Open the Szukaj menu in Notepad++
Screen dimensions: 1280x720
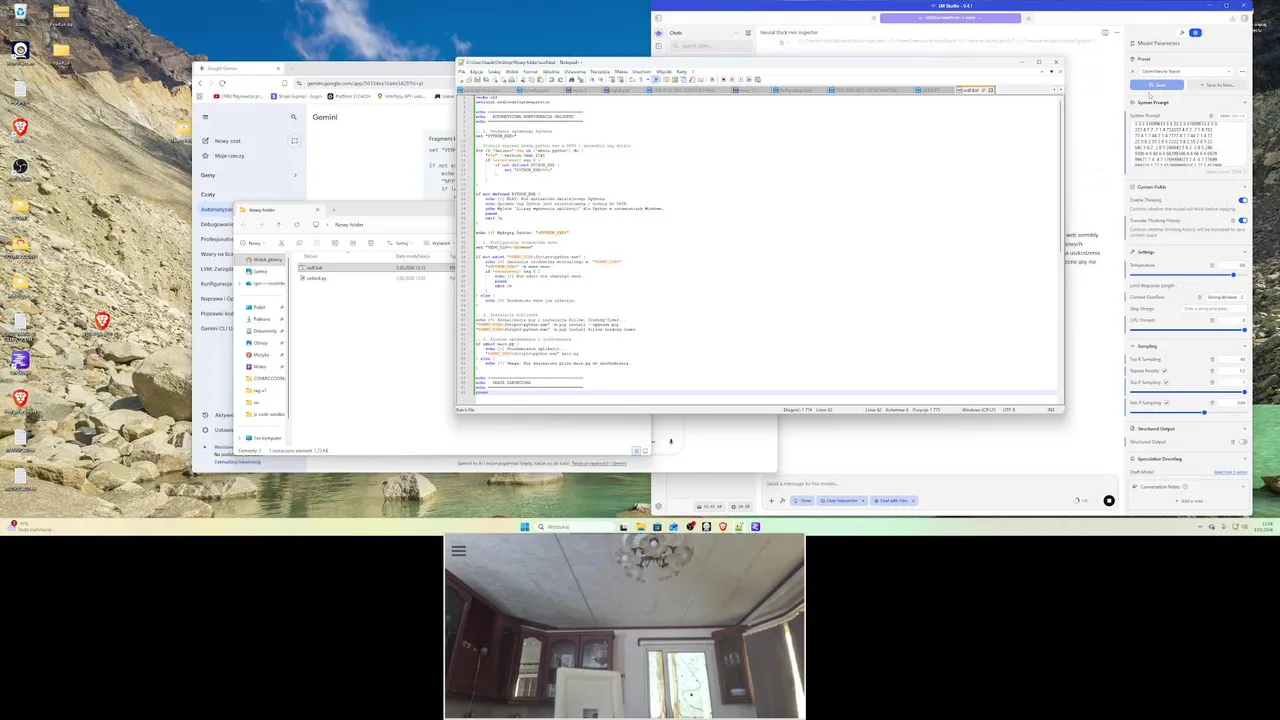pyautogui.click(x=495, y=72)
